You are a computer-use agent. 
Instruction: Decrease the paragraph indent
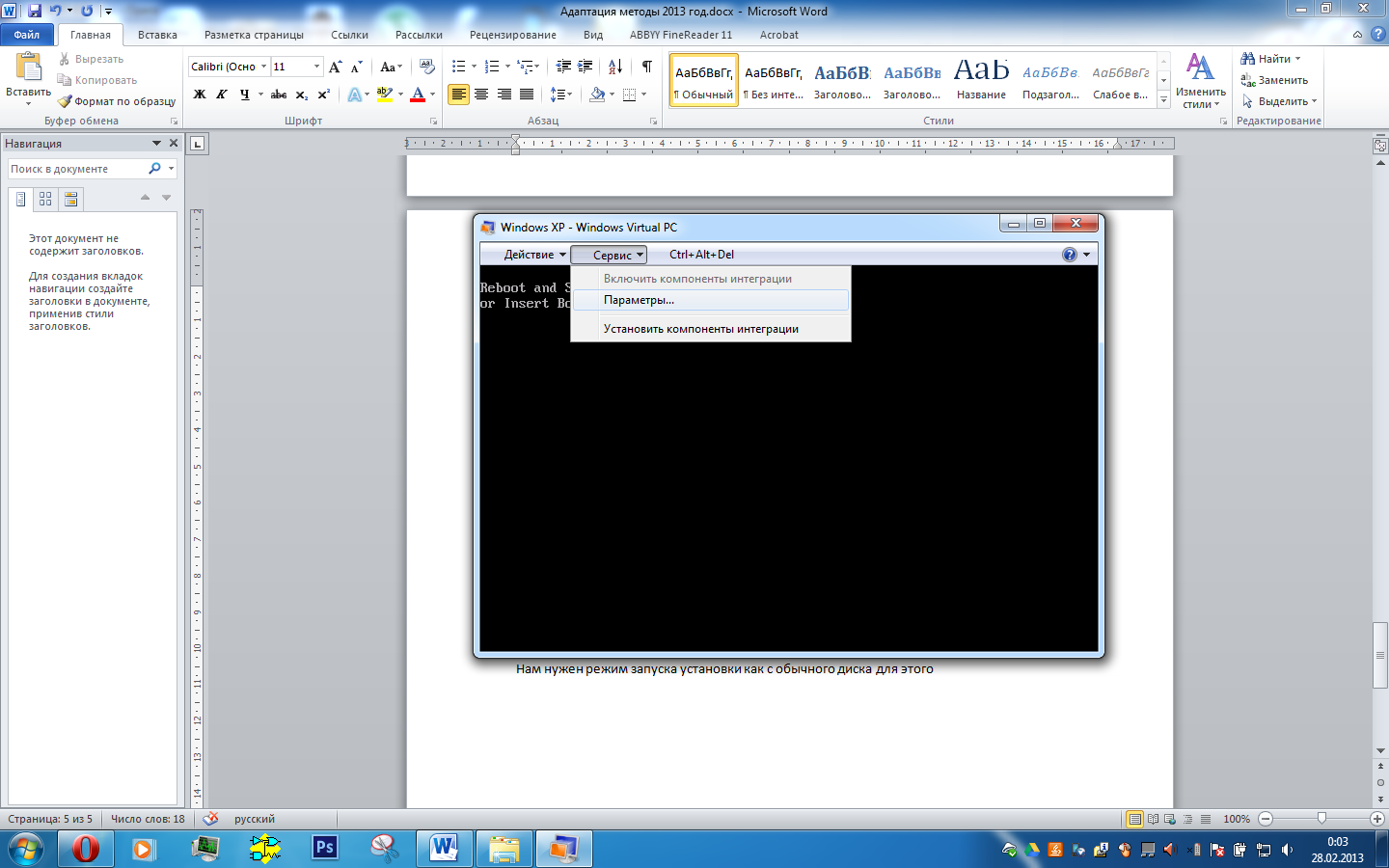pyautogui.click(x=563, y=67)
